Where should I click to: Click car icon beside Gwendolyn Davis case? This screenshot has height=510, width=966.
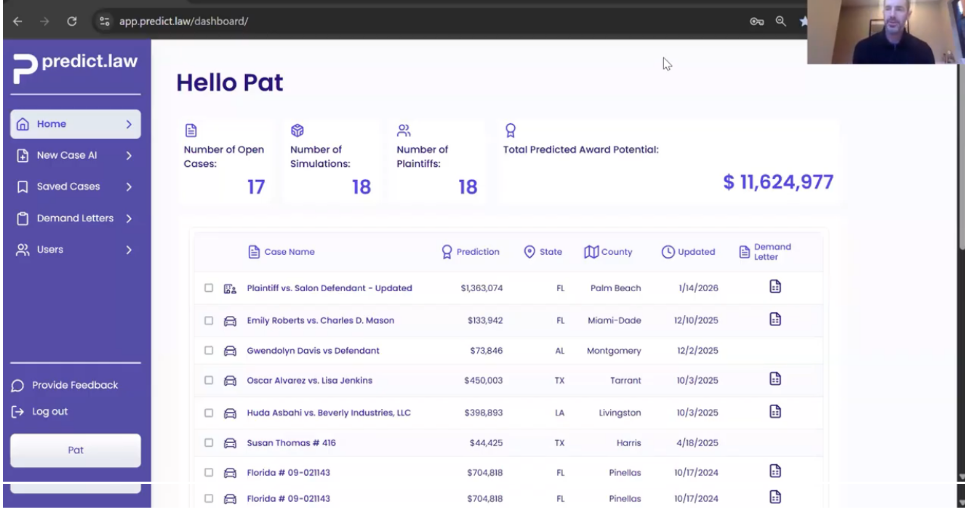(x=230, y=351)
